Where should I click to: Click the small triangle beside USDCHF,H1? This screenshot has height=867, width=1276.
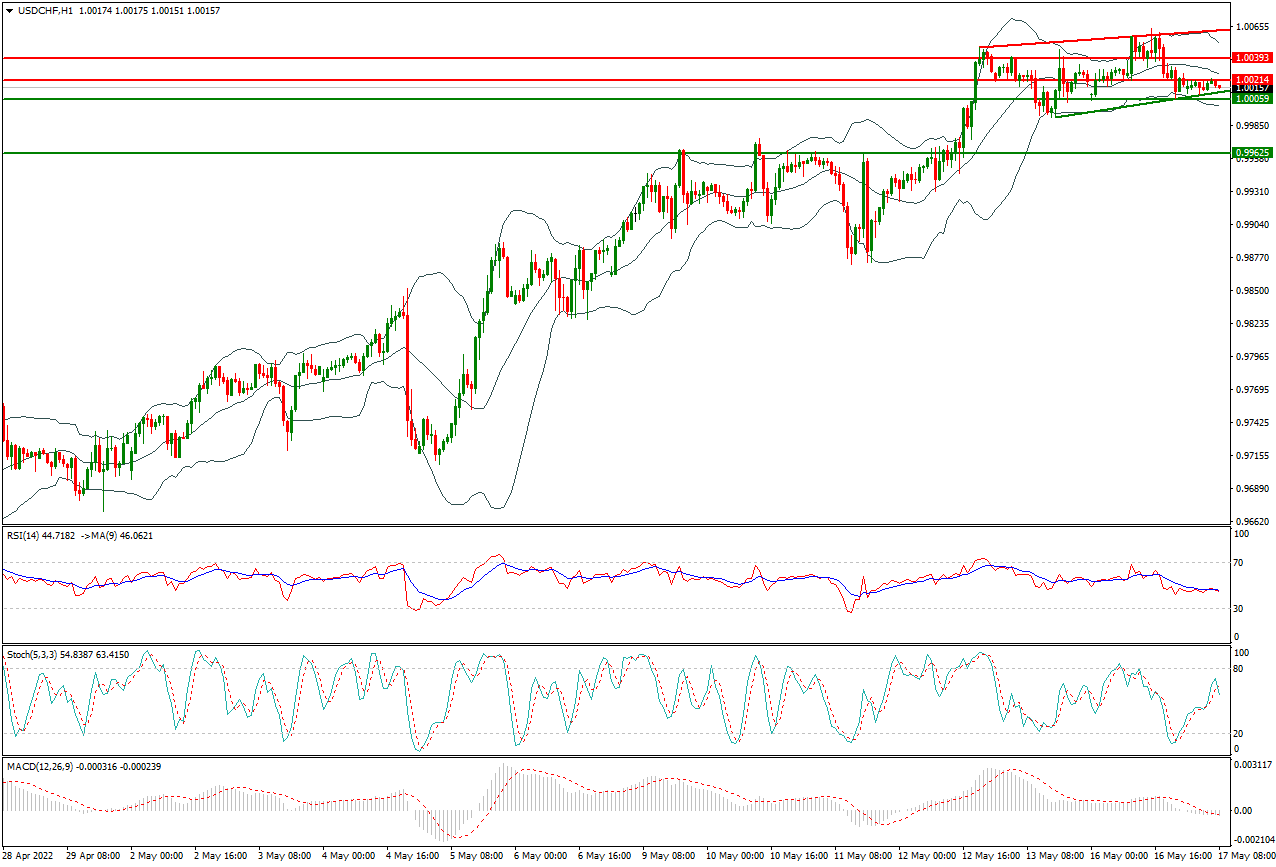[x=9, y=10]
